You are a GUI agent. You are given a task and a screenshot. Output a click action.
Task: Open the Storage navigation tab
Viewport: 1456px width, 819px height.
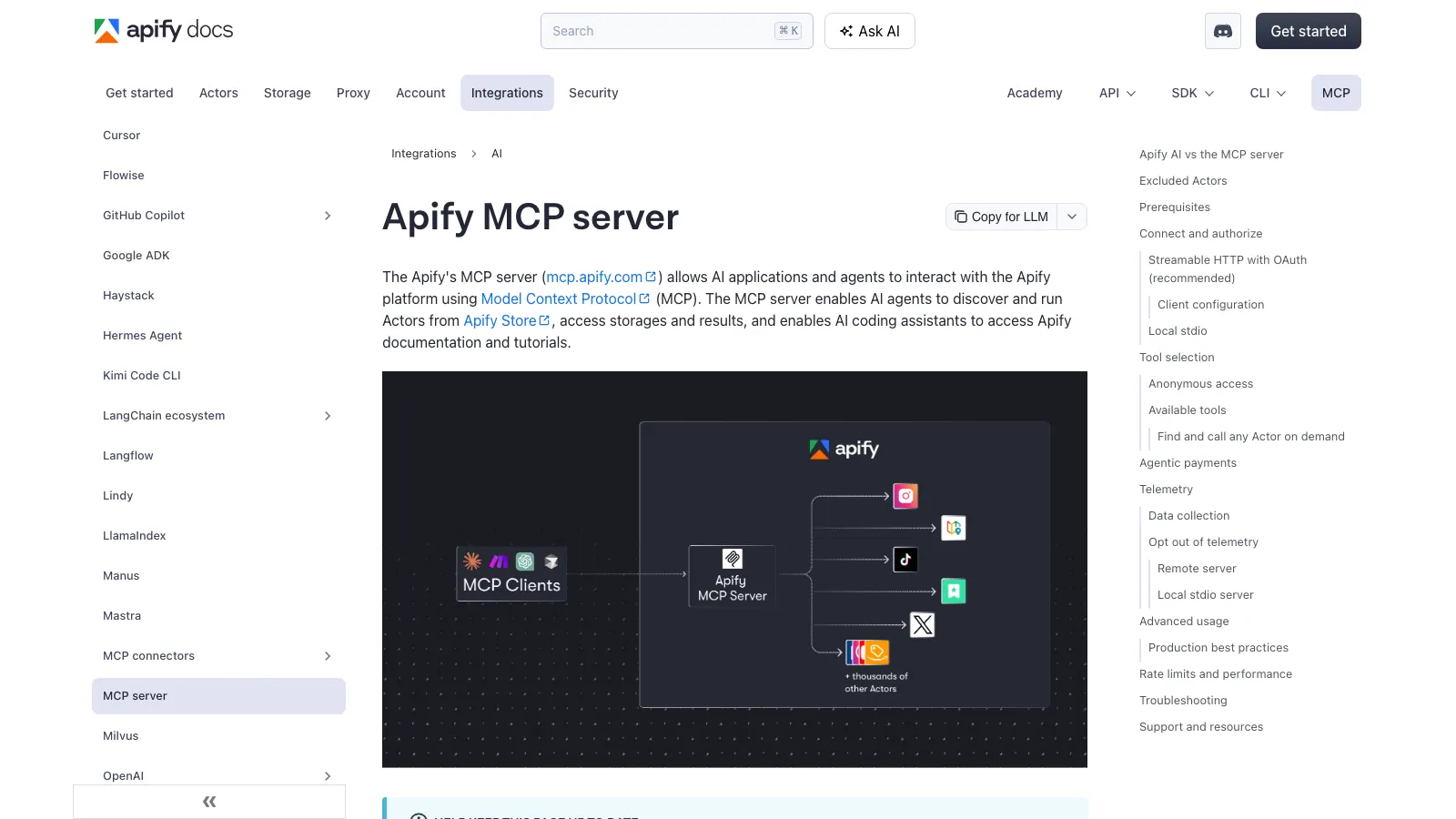288,93
